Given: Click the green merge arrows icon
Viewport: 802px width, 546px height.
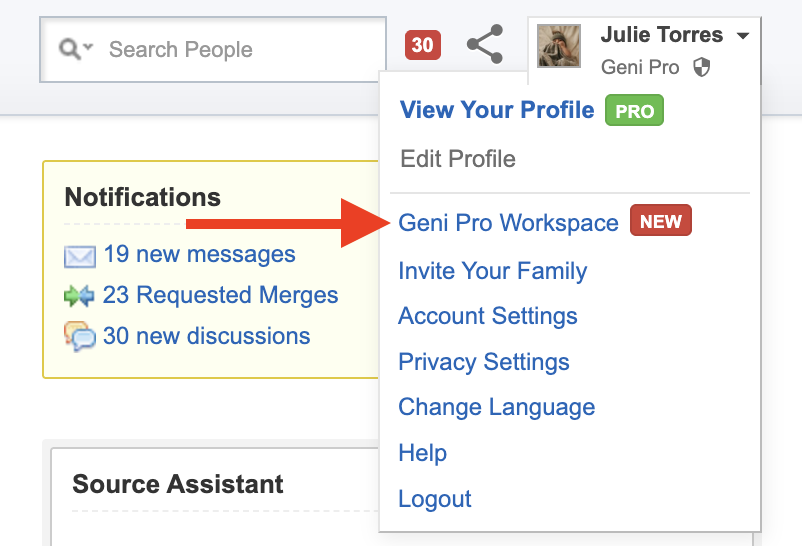Looking at the screenshot, I should coord(80,296).
